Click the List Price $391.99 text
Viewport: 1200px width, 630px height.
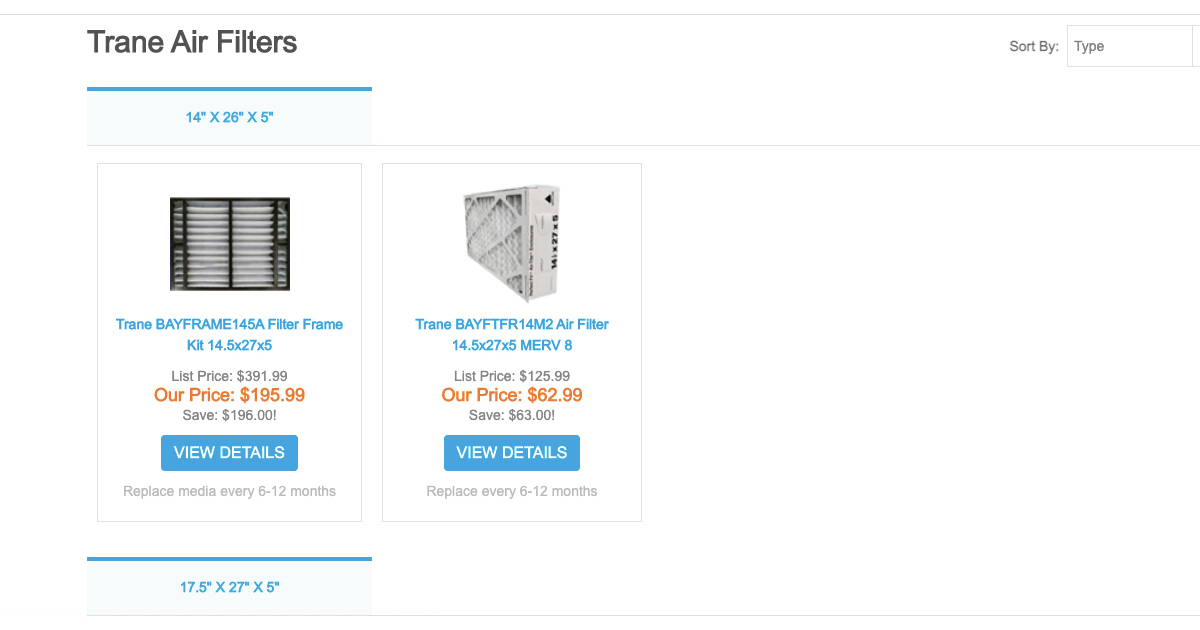tap(229, 376)
